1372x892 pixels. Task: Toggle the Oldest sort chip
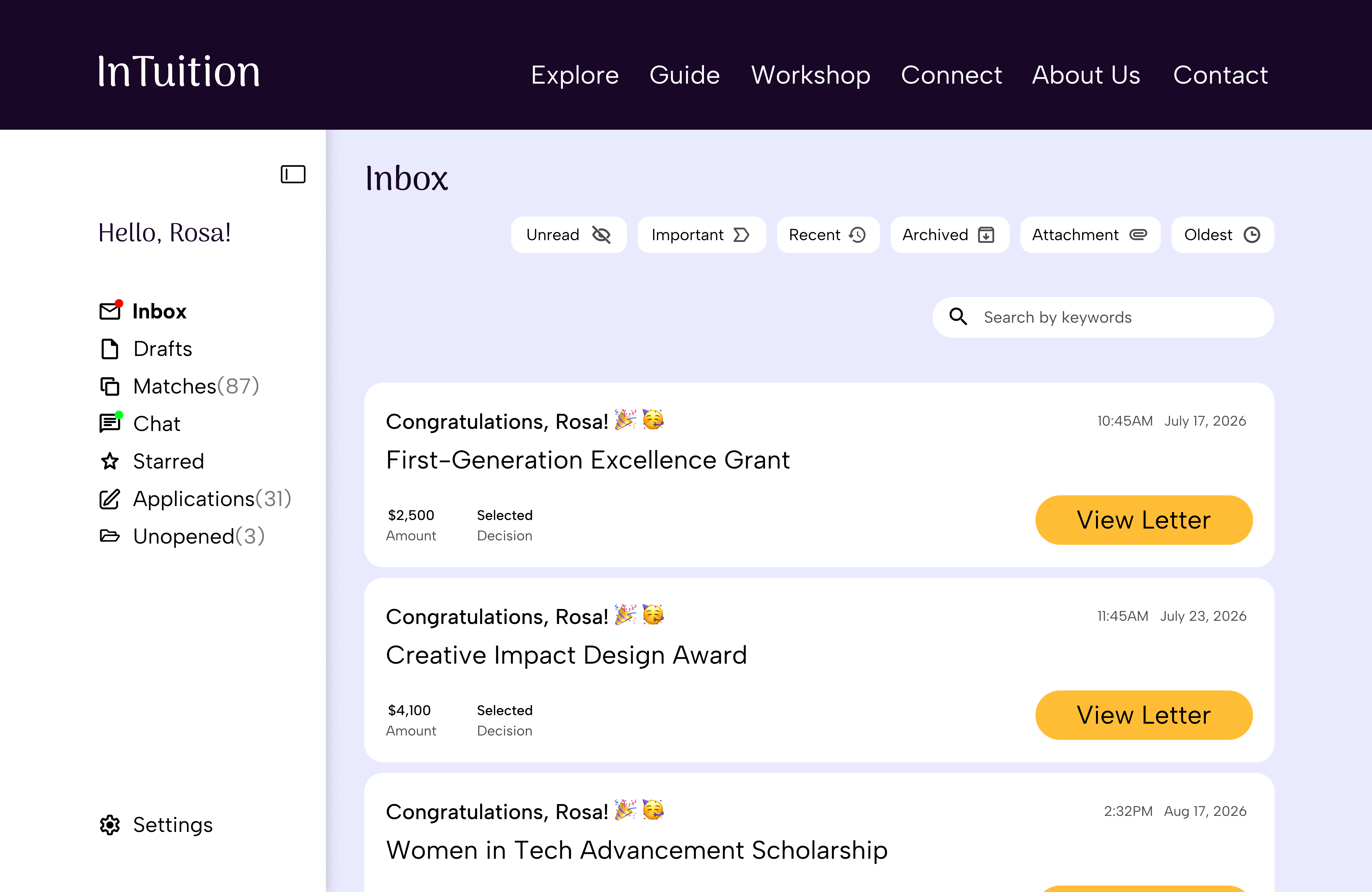[x=1223, y=235]
